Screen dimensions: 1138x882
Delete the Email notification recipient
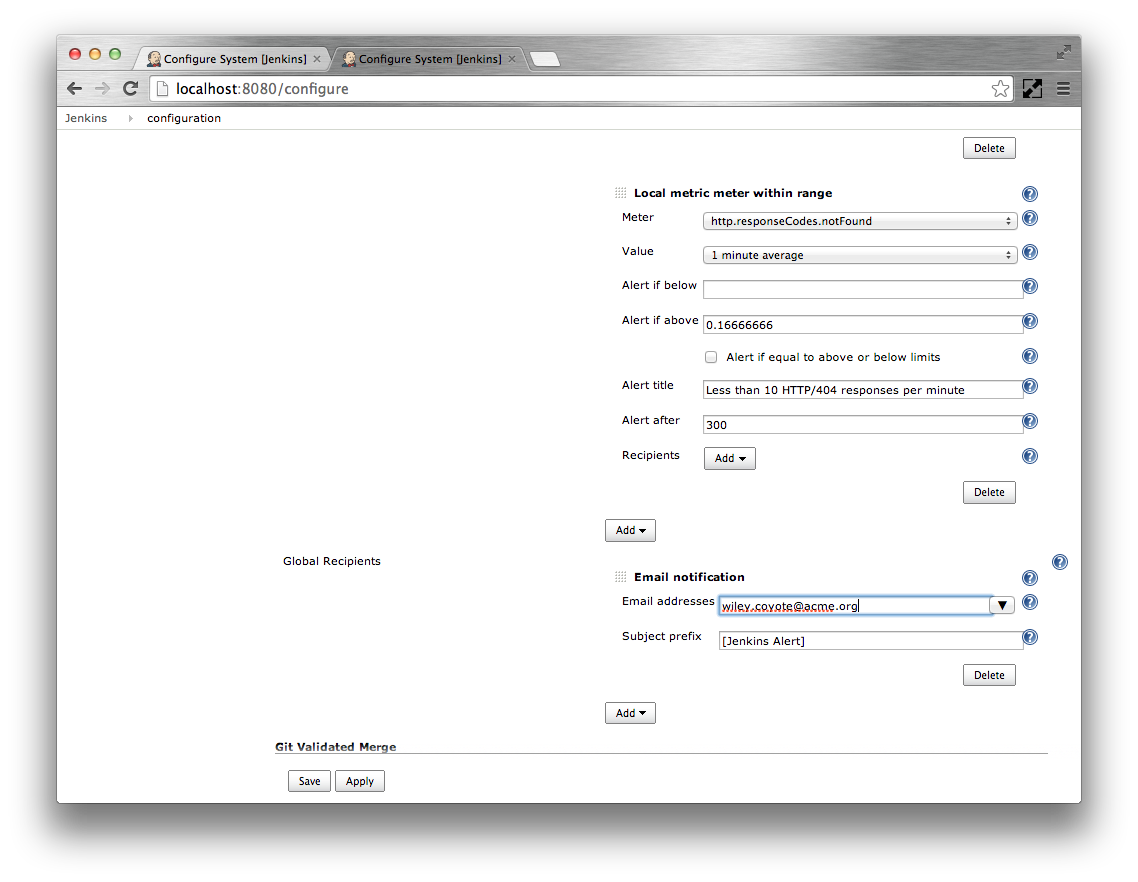988,675
